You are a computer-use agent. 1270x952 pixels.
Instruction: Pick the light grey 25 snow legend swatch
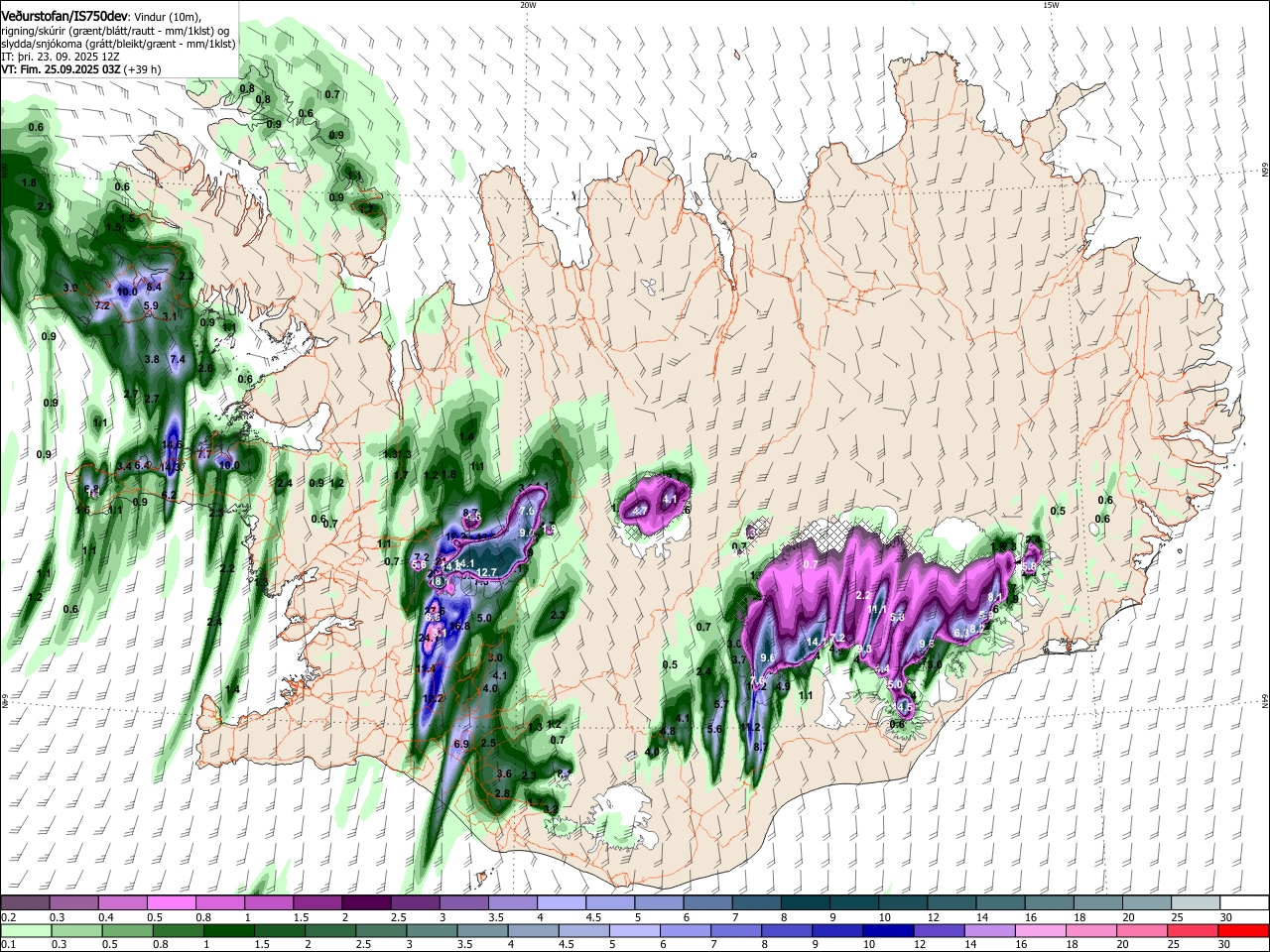[x=1196, y=903]
